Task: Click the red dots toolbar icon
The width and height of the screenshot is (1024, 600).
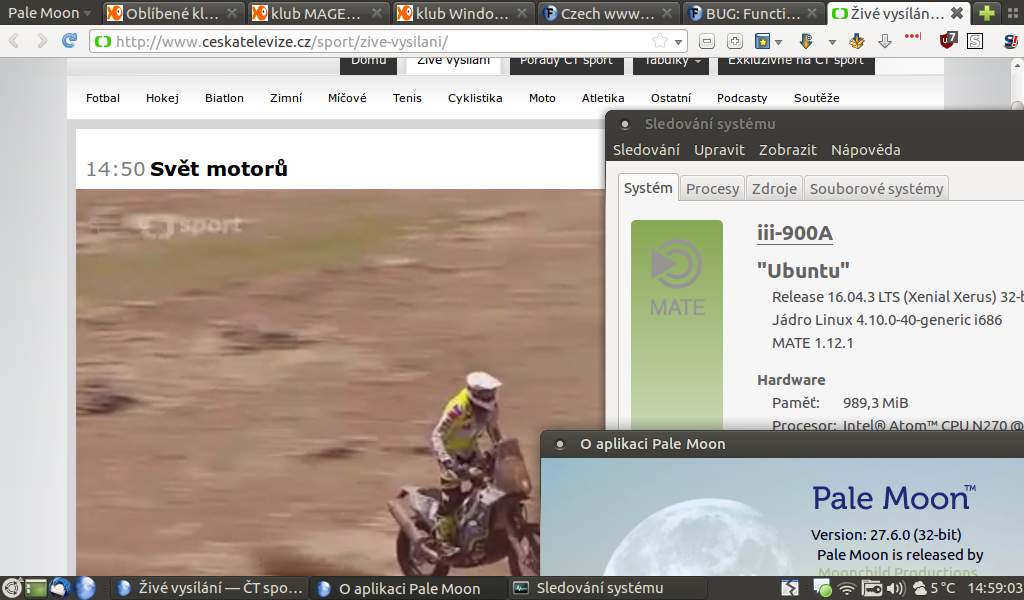Action: click(x=913, y=36)
